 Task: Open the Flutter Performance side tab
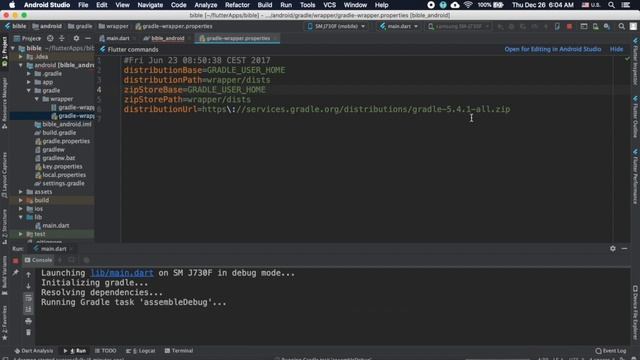(636, 176)
